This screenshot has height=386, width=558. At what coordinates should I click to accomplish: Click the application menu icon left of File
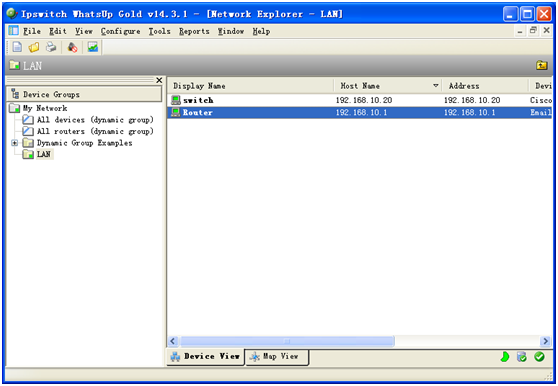pos(14,31)
